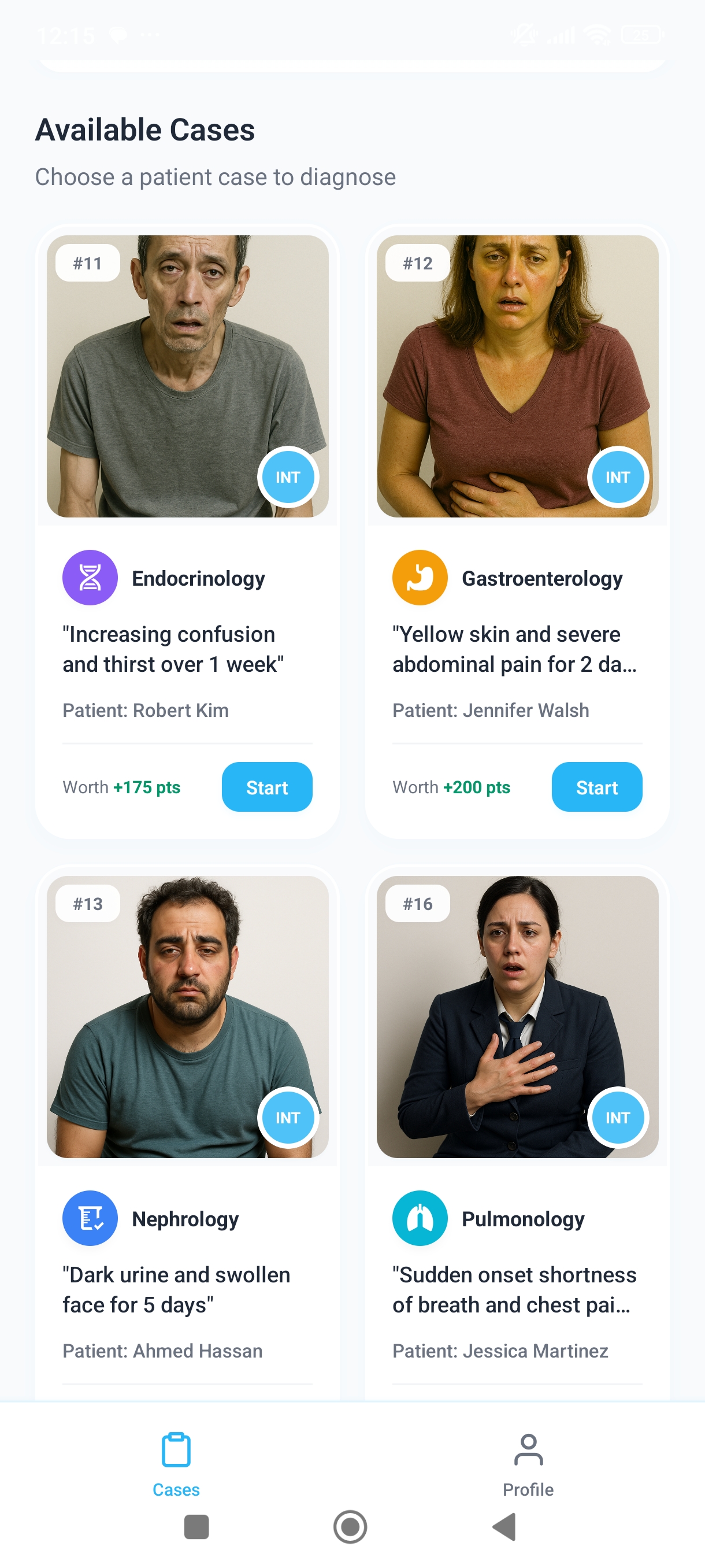
Task: Select Ahmed Hassan's patient photo
Action: pyautogui.click(x=187, y=1016)
